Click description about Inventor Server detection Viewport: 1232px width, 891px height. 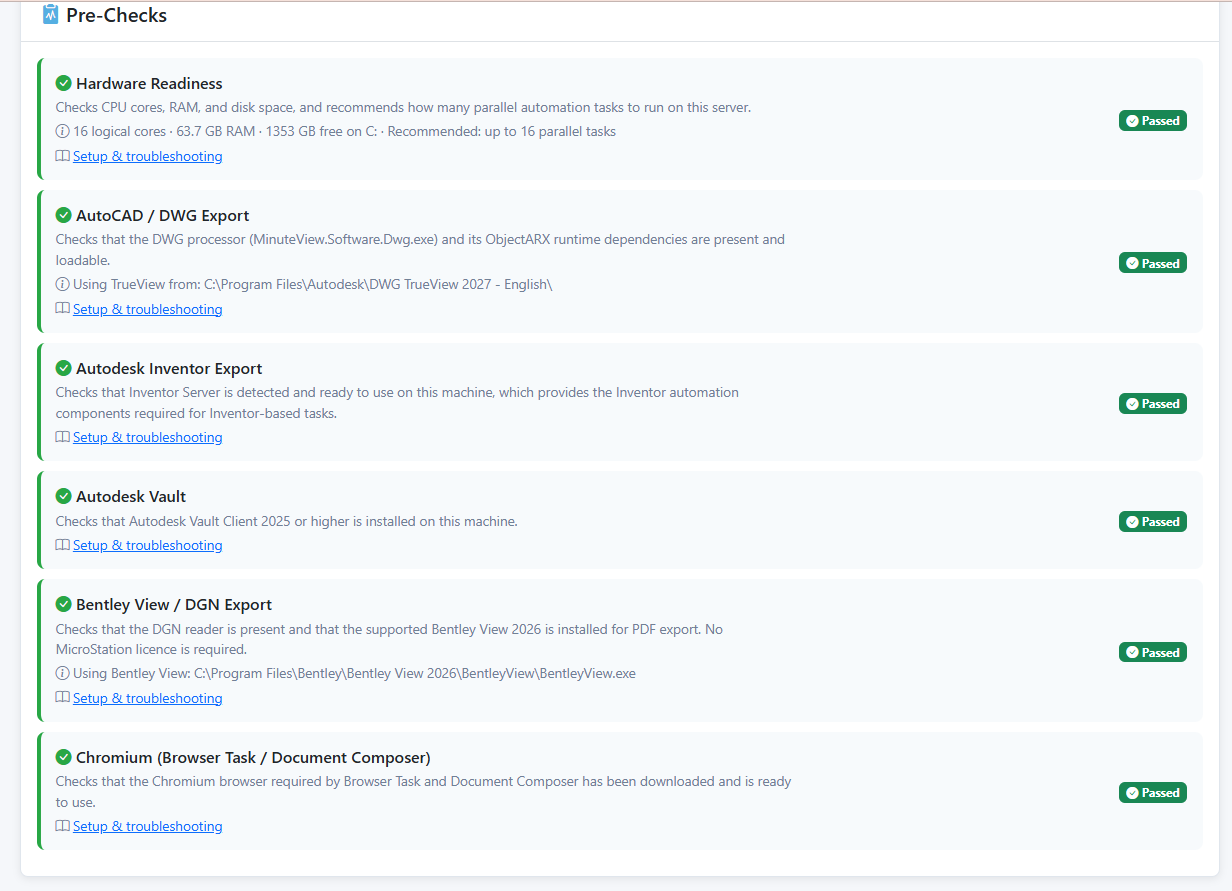[397, 403]
